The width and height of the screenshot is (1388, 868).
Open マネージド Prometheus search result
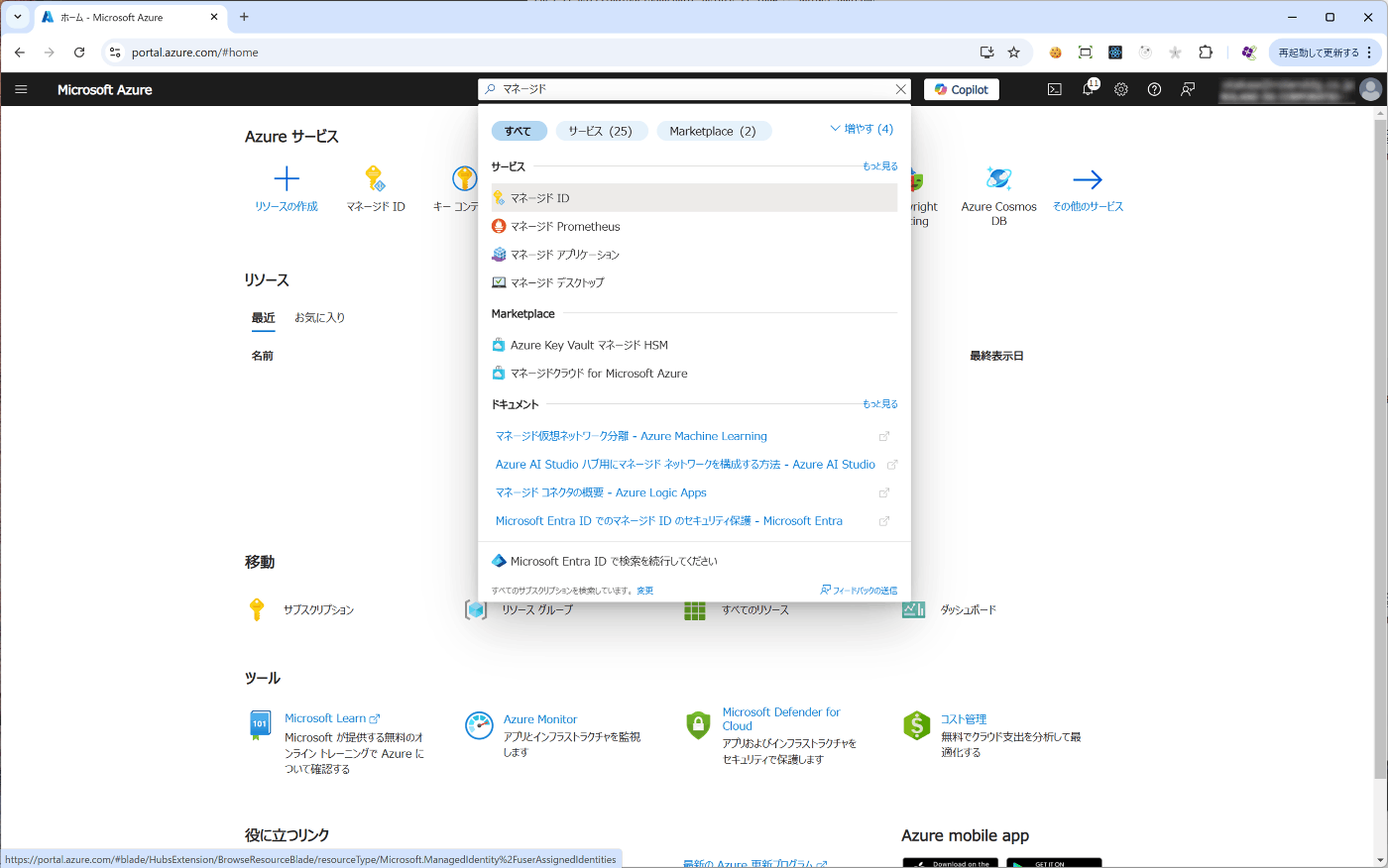pos(694,226)
